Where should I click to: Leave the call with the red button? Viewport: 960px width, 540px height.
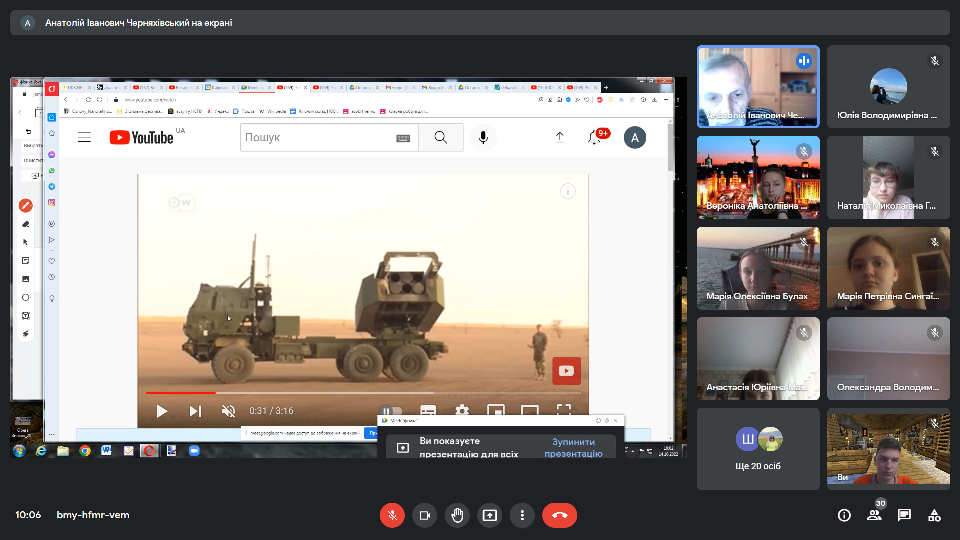559,515
